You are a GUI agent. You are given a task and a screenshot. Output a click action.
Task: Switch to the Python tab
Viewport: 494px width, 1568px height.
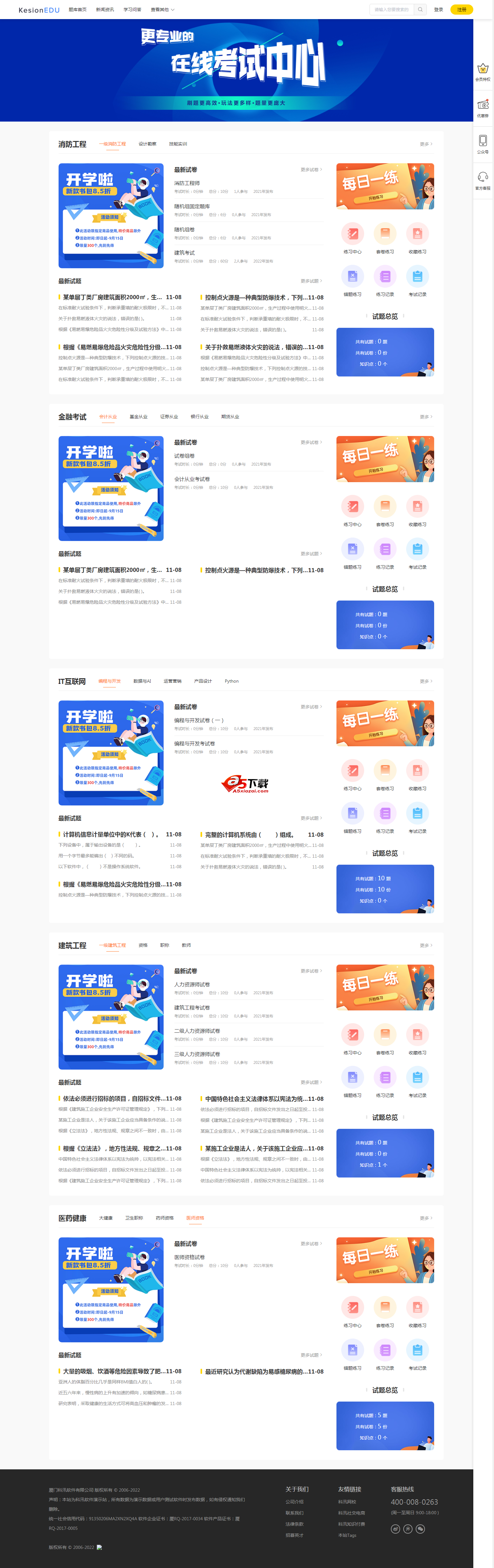(231, 681)
